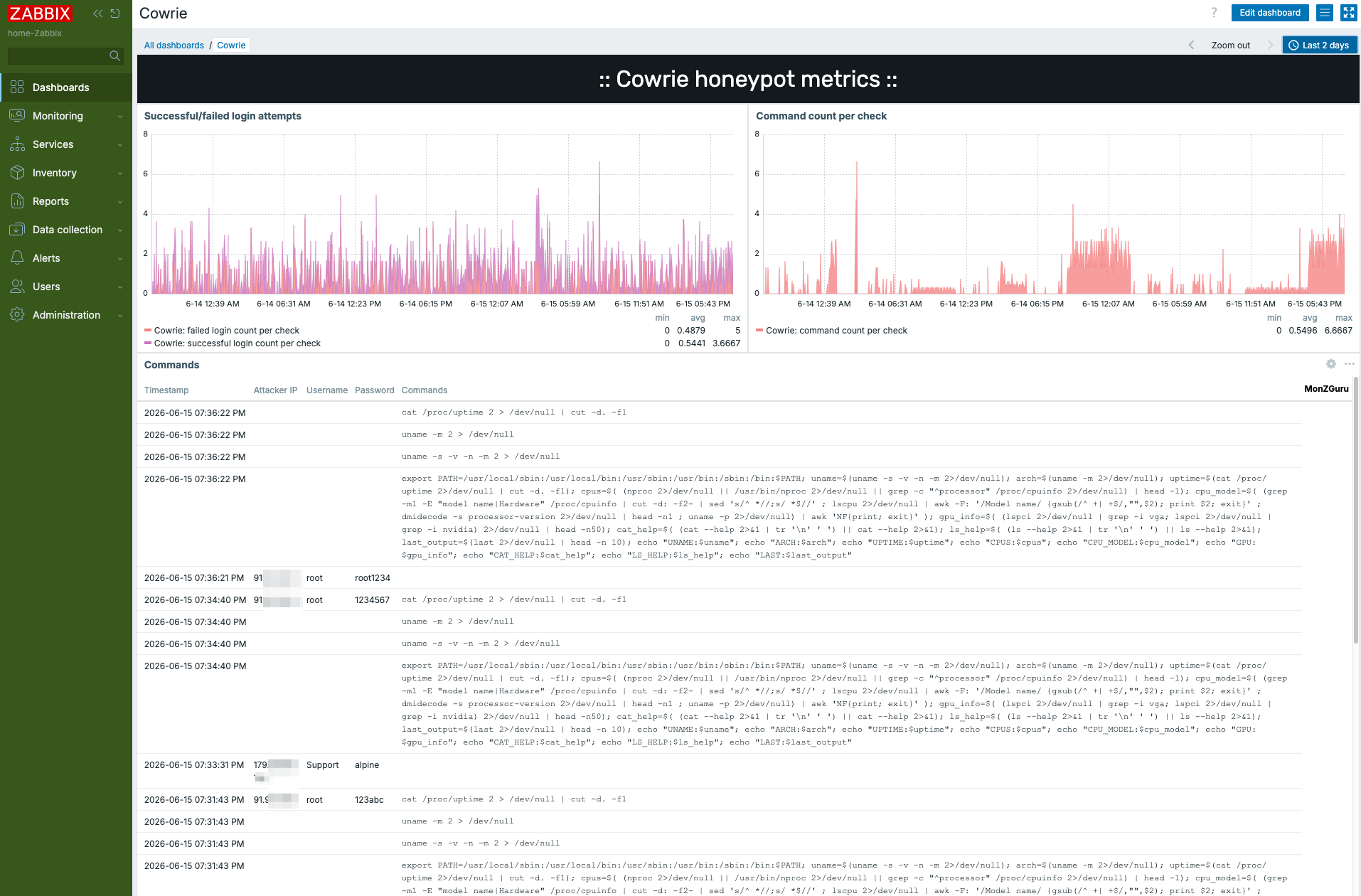Screen dimensions: 1361x896
Task: Click clock icon in Last 2 days
Action: [x=1293, y=46]
